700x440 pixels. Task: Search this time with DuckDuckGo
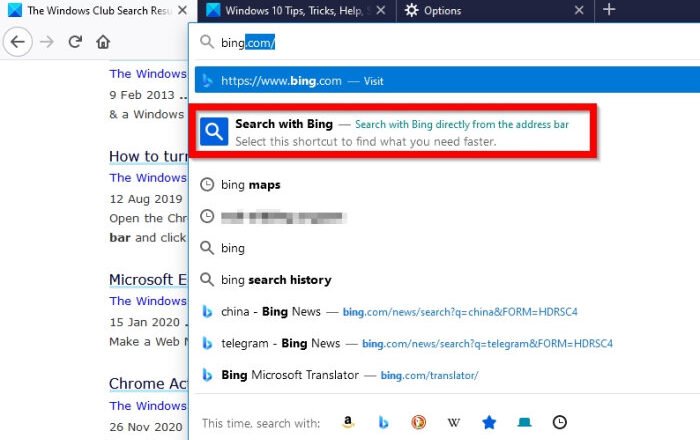(418, 422)
